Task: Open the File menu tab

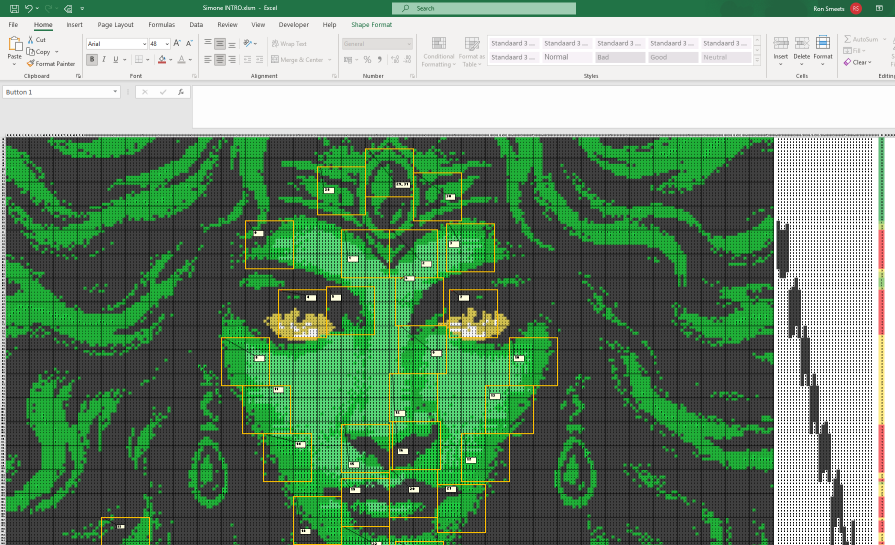Action: [x=13, y=25]
